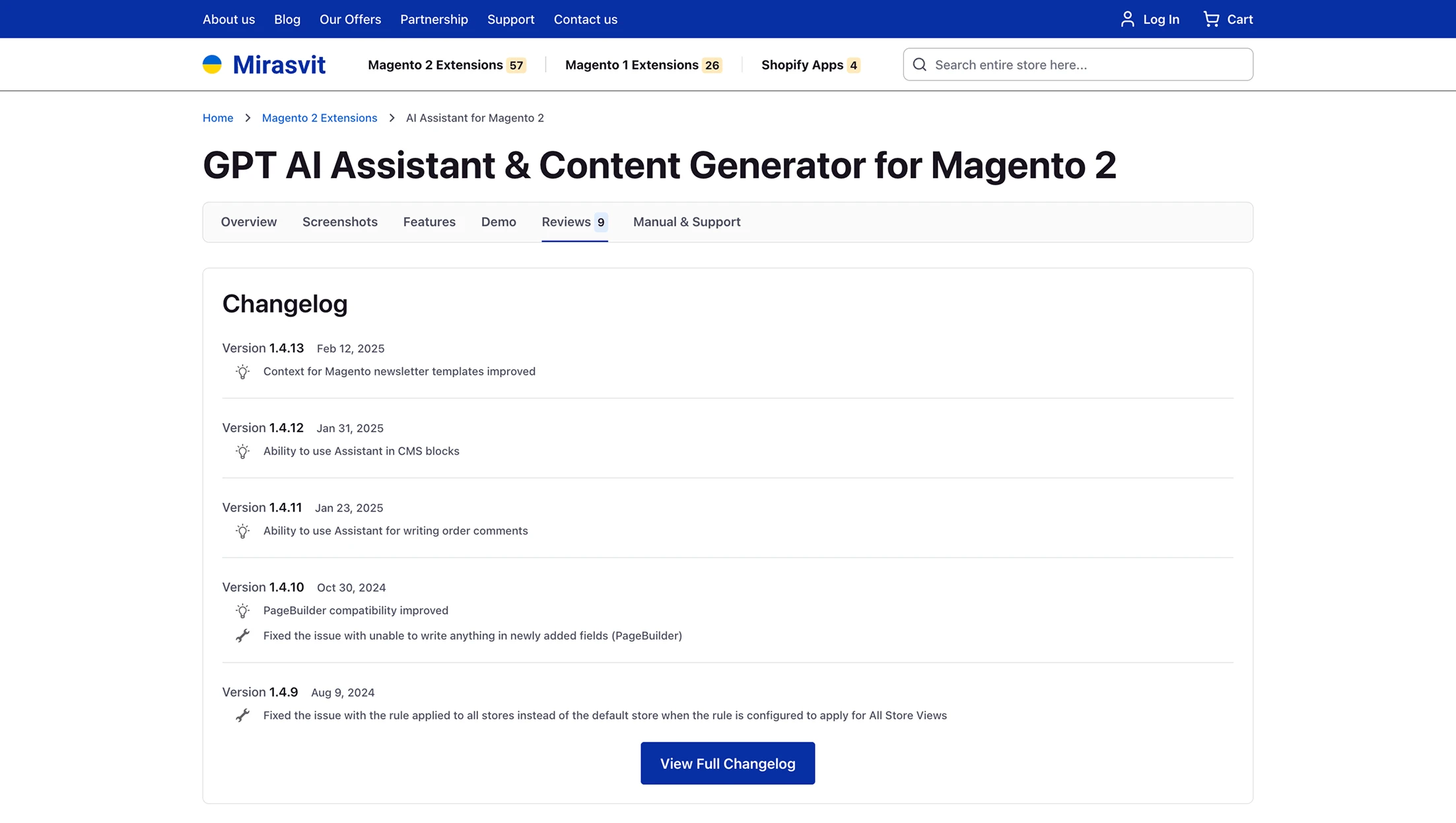Click the chevron after Magento 2 Extensions breadcrumb
Viewport: 1456px width, 823px height.
click(x=392, y=117)
